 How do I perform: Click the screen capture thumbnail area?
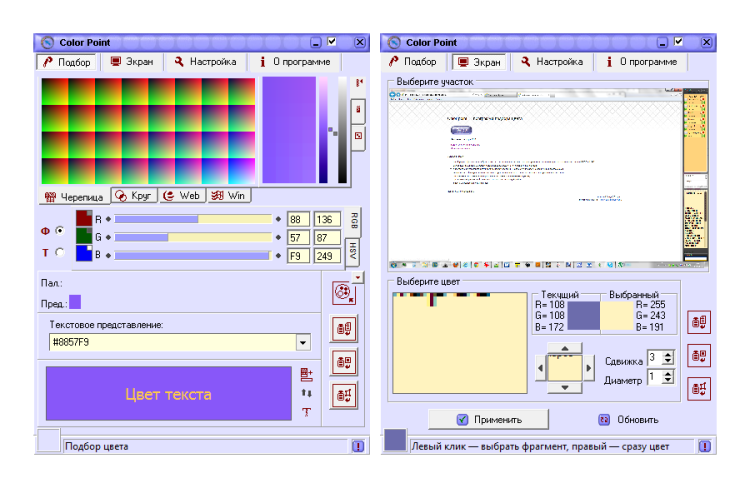(548, 178)
